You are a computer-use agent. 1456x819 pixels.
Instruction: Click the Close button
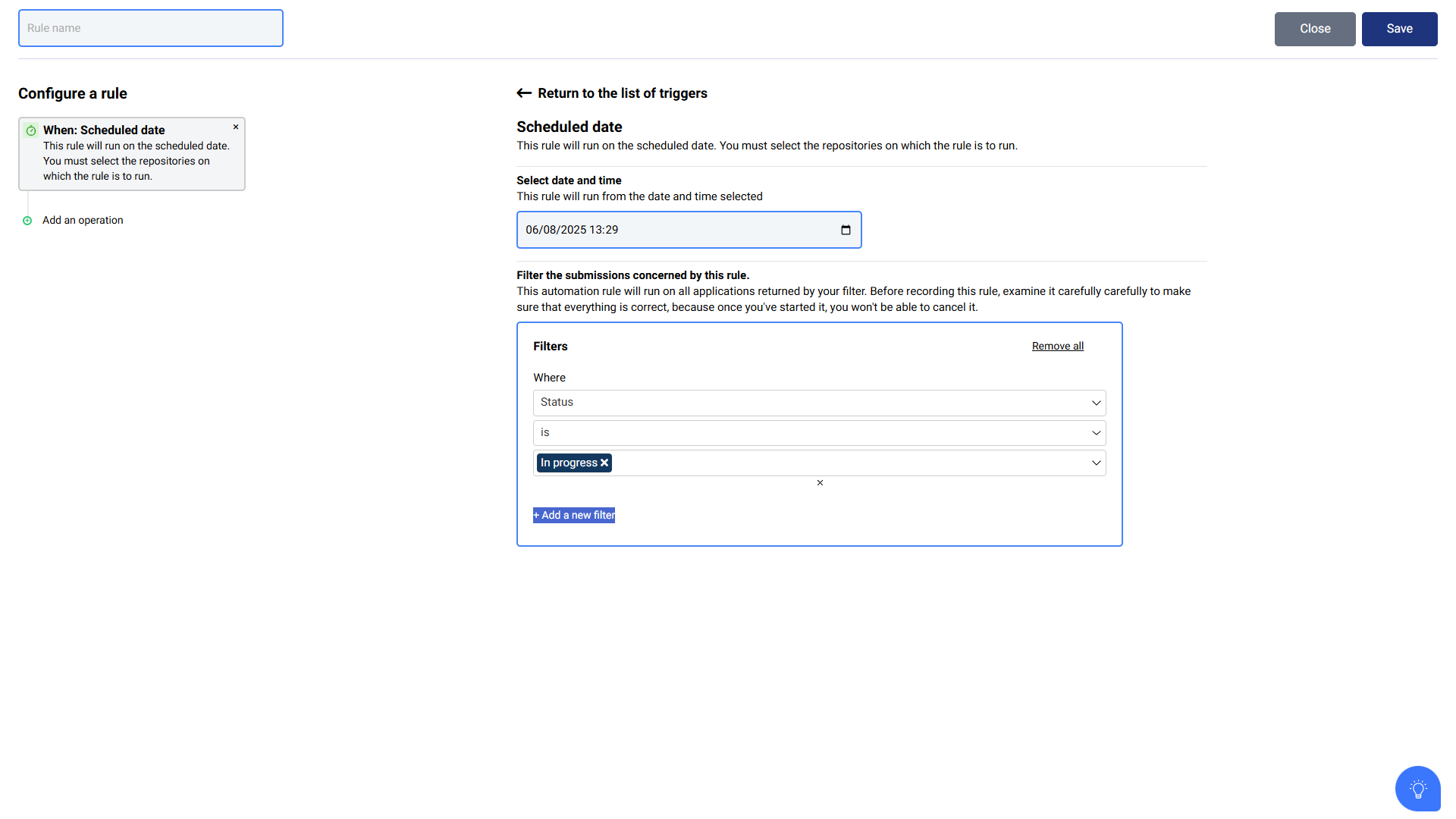tap(1315, 29)
